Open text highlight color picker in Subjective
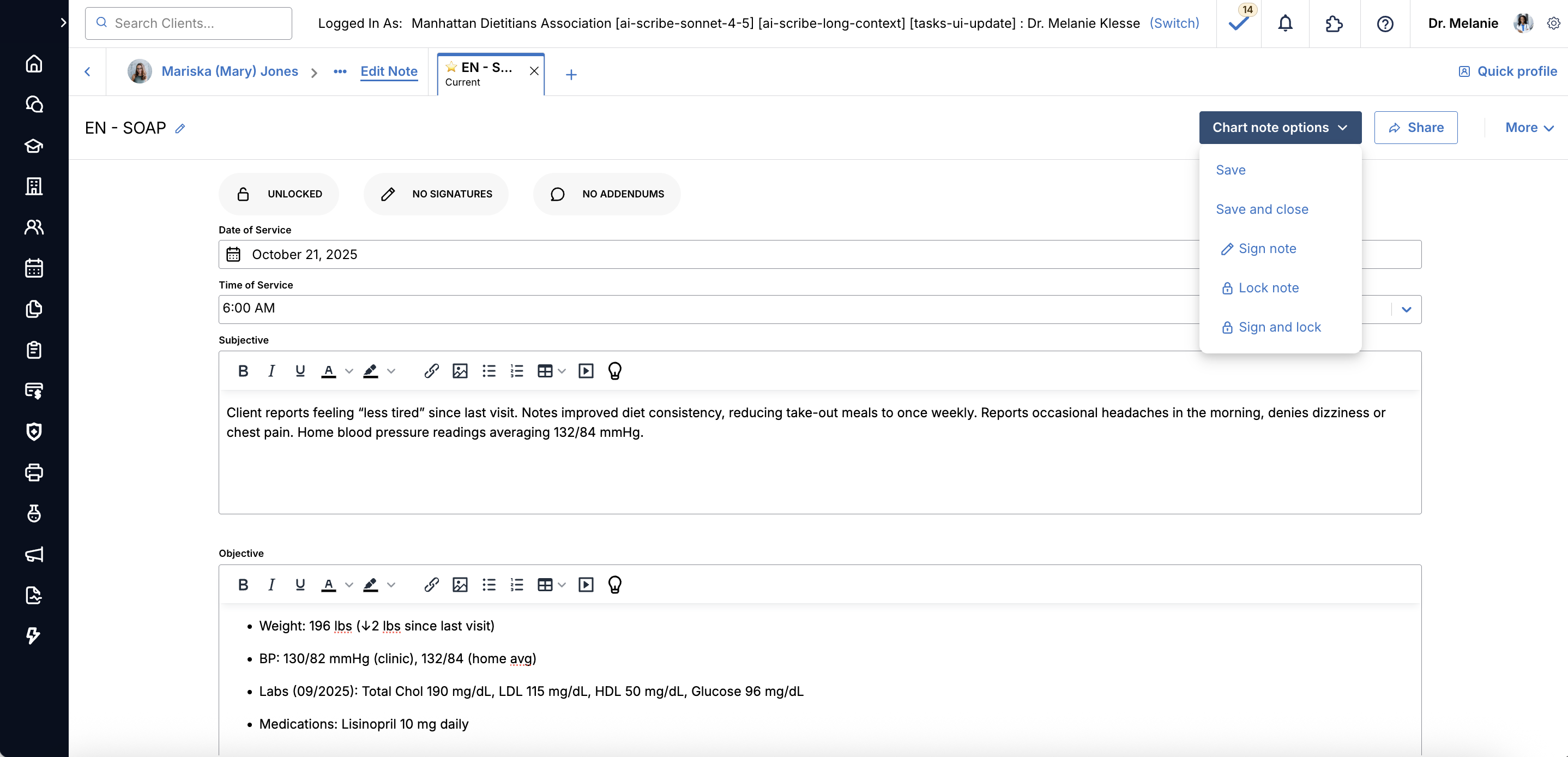1568x757 pixels. (x=391, y=371)
